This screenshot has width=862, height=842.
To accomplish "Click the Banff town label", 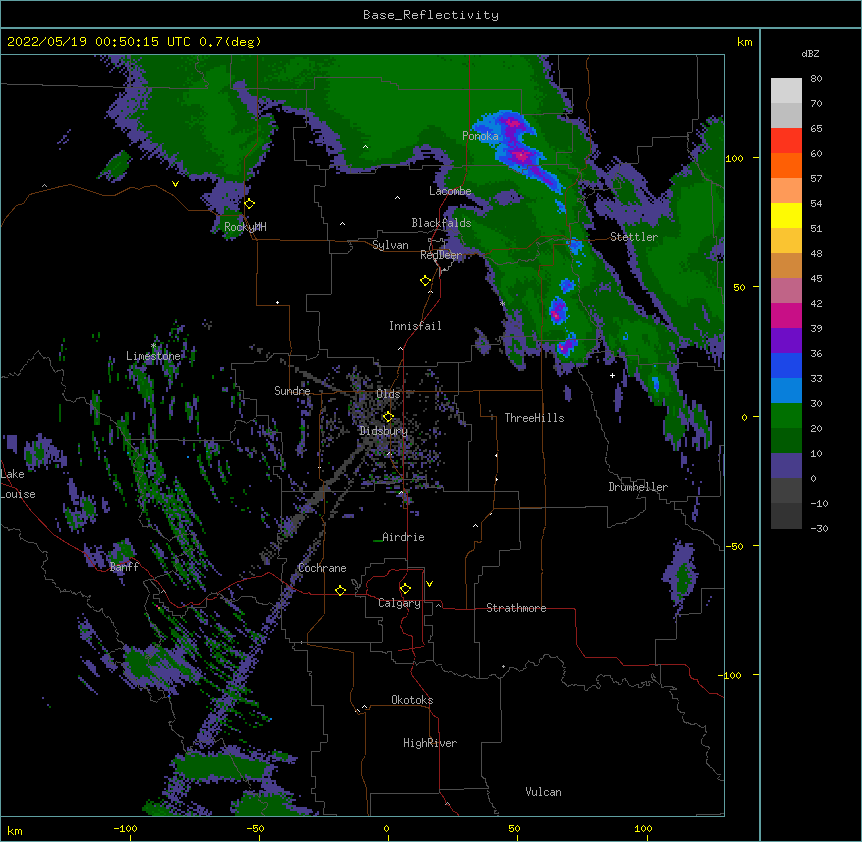I will point(124,567).
